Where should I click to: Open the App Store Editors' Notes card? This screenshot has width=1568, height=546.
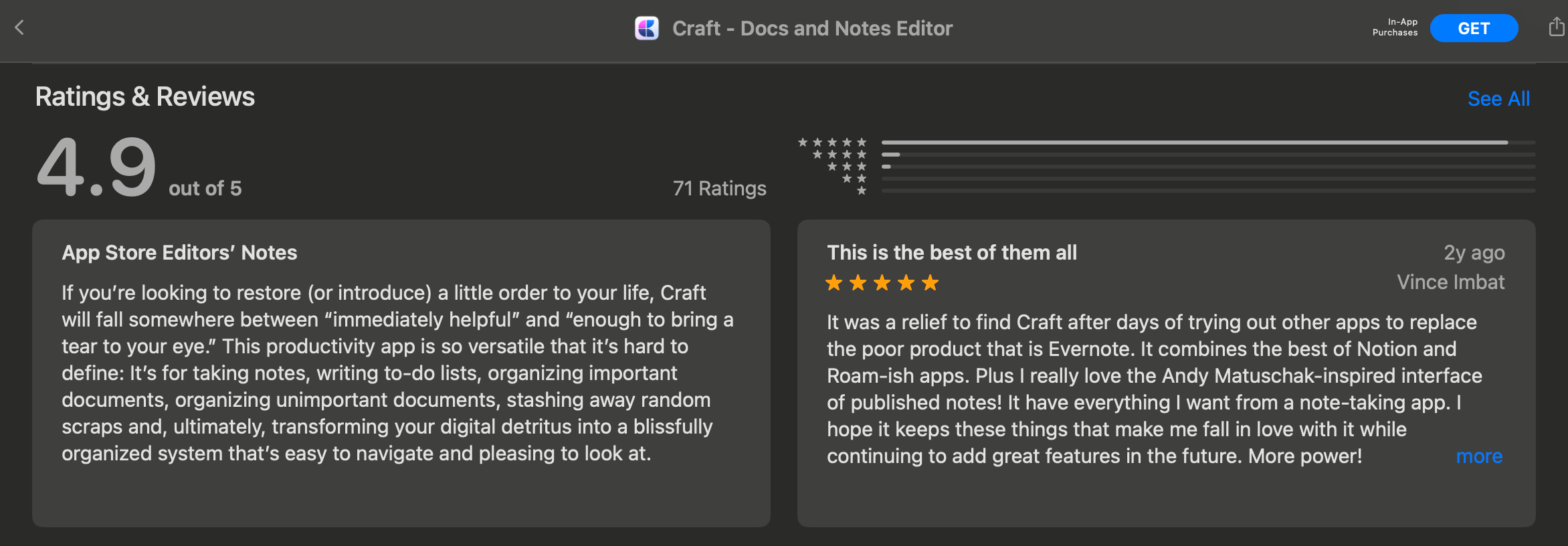pyautogui.click(x=401, y=373)
